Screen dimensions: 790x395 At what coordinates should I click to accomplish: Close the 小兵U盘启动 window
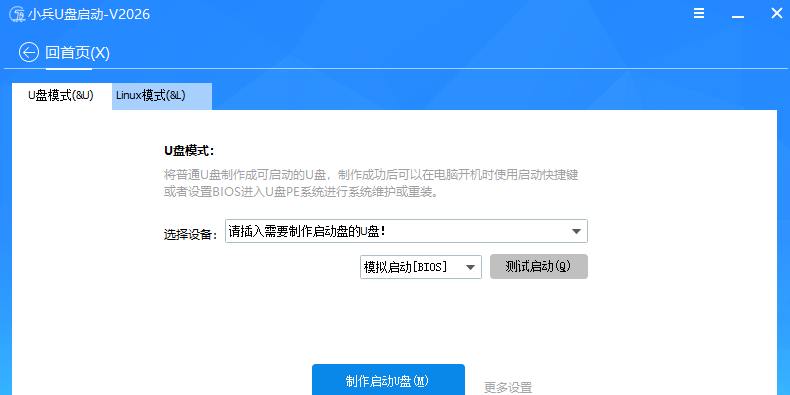776,14
